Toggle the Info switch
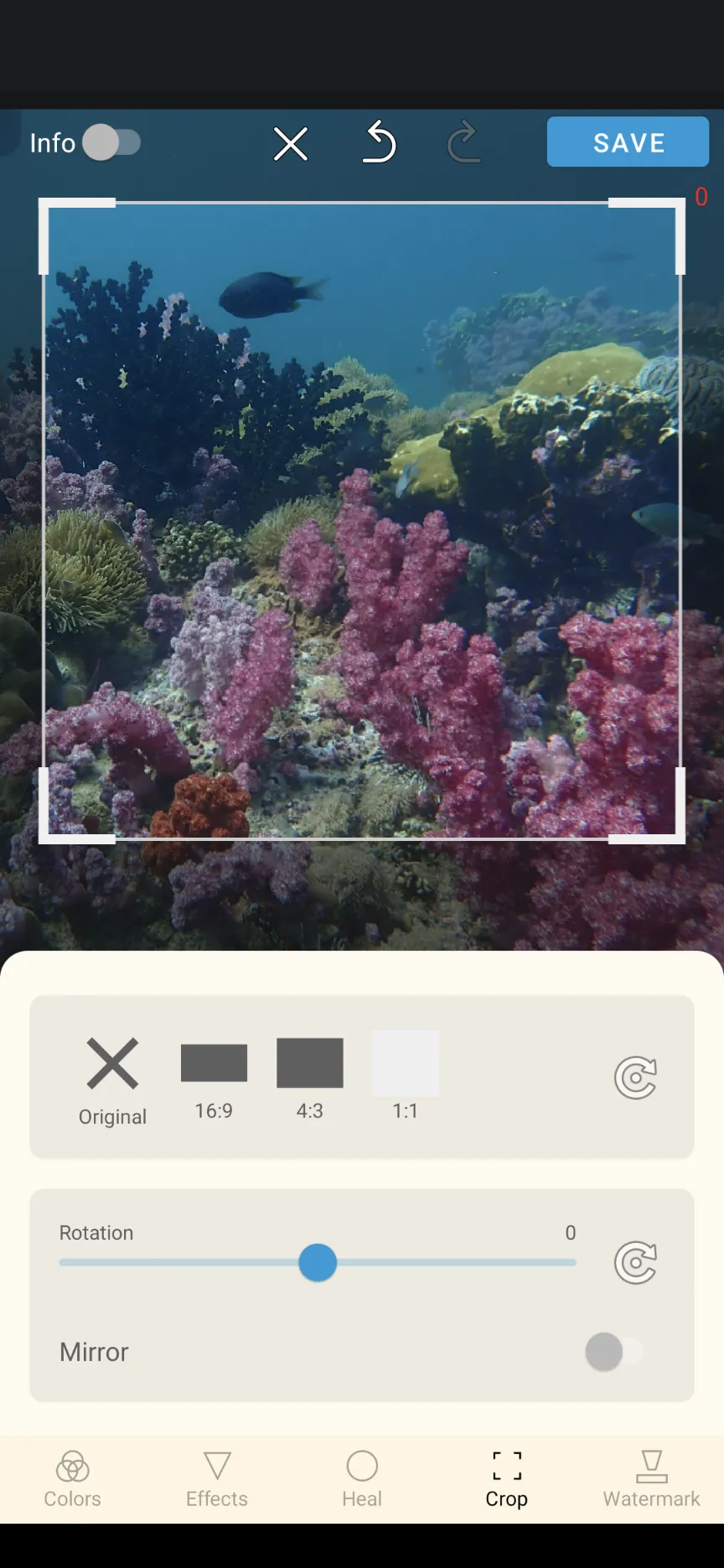Viewport: 724px width, 1568px height. [112, 142]
